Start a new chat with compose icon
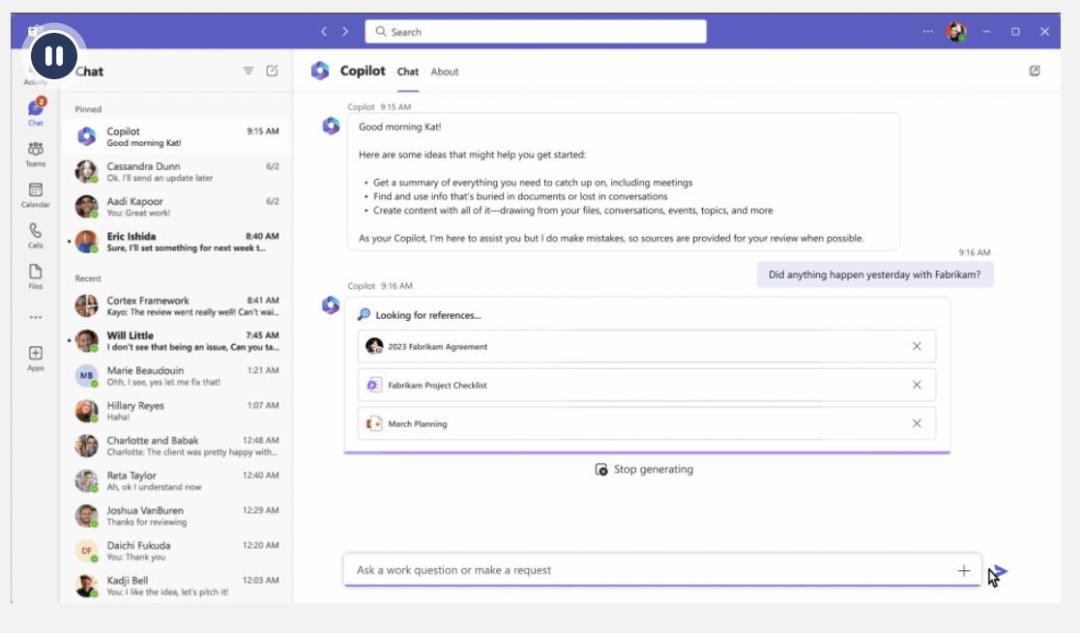The height and width of the screenshot is (633, 1080). 272,71
